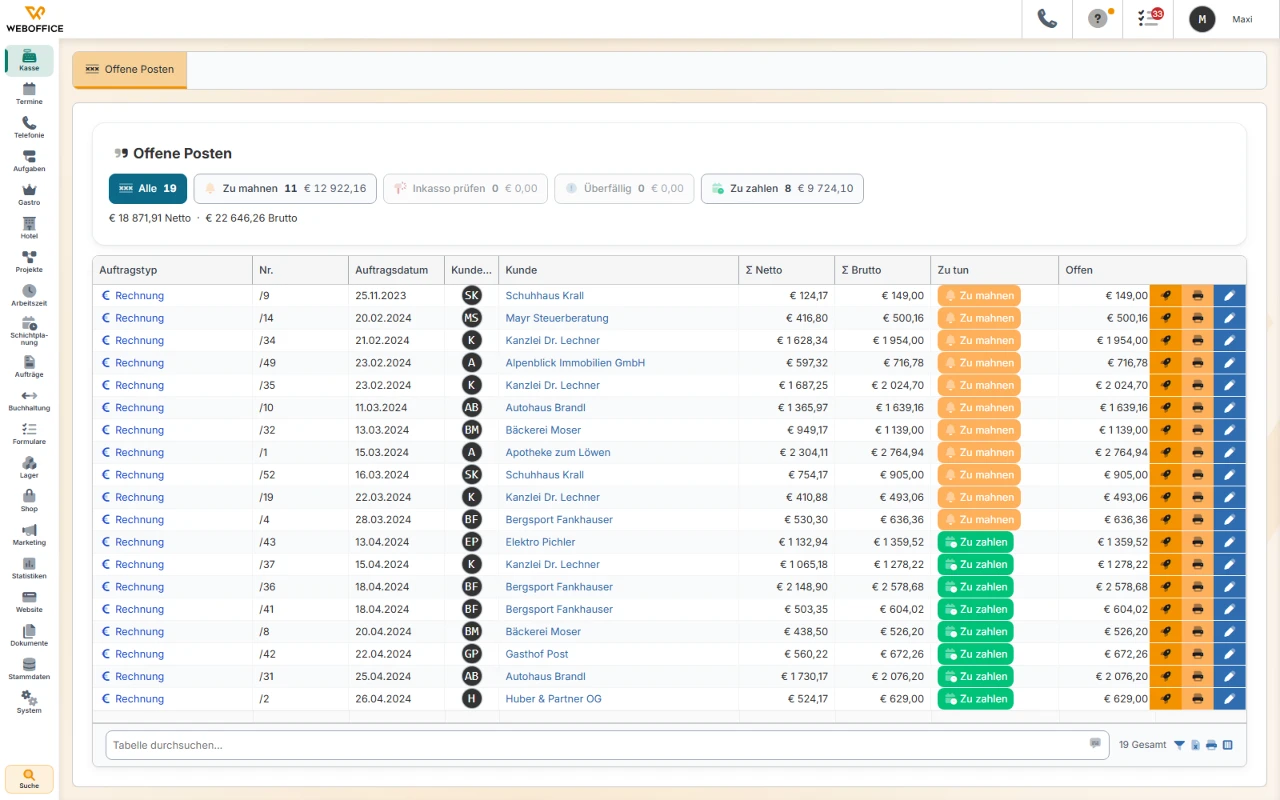
Task: Open the Statistiken module
Action: (x=29, y=569)
